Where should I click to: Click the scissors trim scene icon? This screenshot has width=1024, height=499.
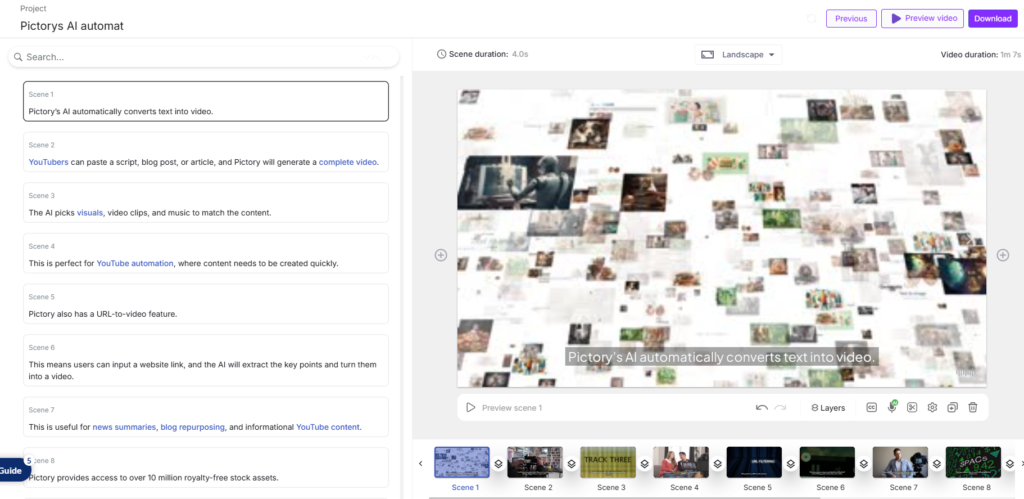pyautogui.click(x=912, y=408)
